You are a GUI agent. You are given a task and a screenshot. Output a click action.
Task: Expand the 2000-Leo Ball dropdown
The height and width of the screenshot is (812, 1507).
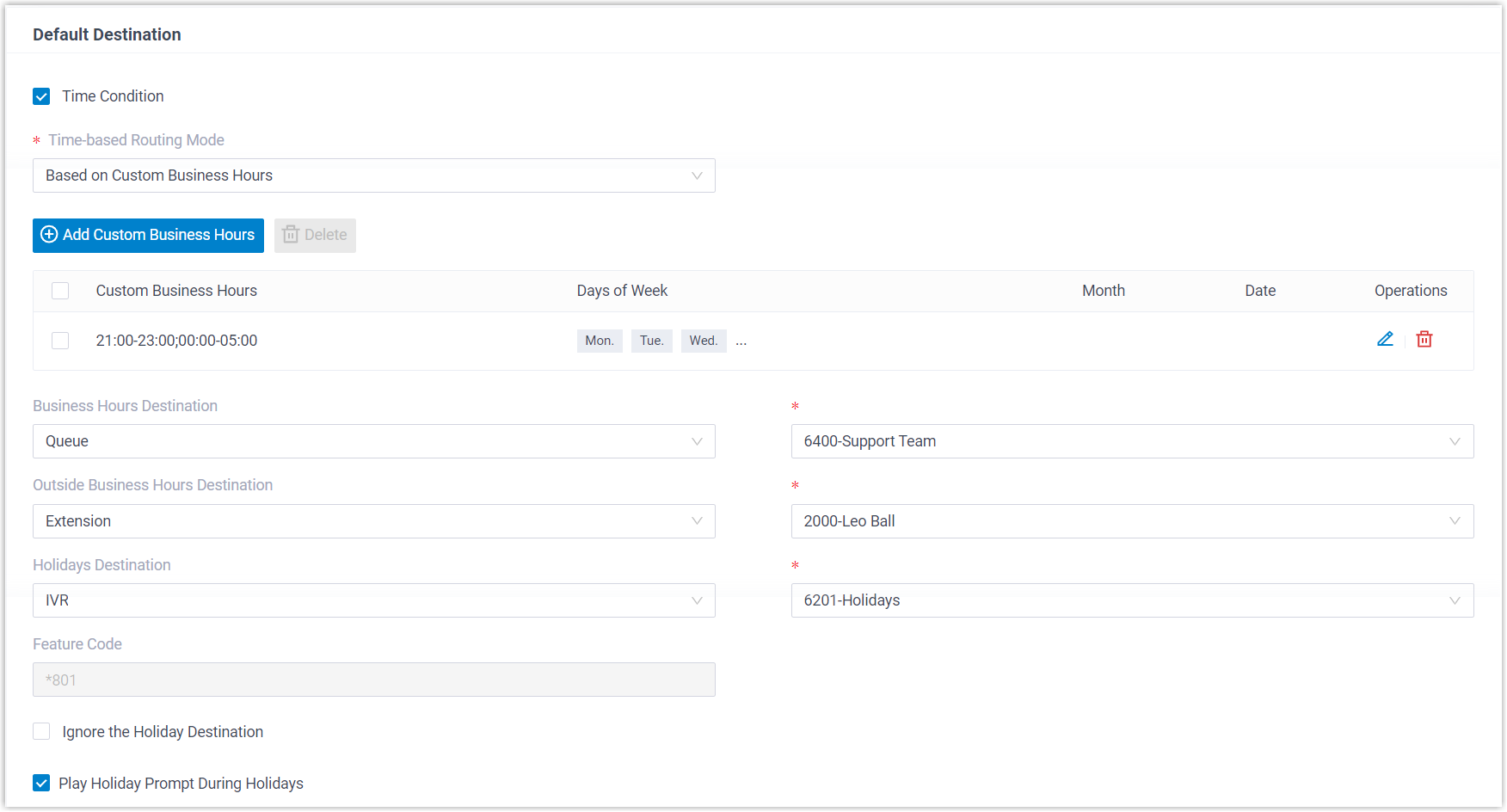point(1132,521)
